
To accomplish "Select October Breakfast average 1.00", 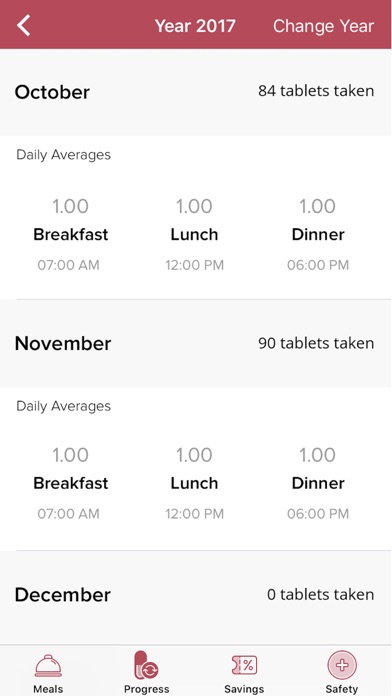I will (71, 206).
